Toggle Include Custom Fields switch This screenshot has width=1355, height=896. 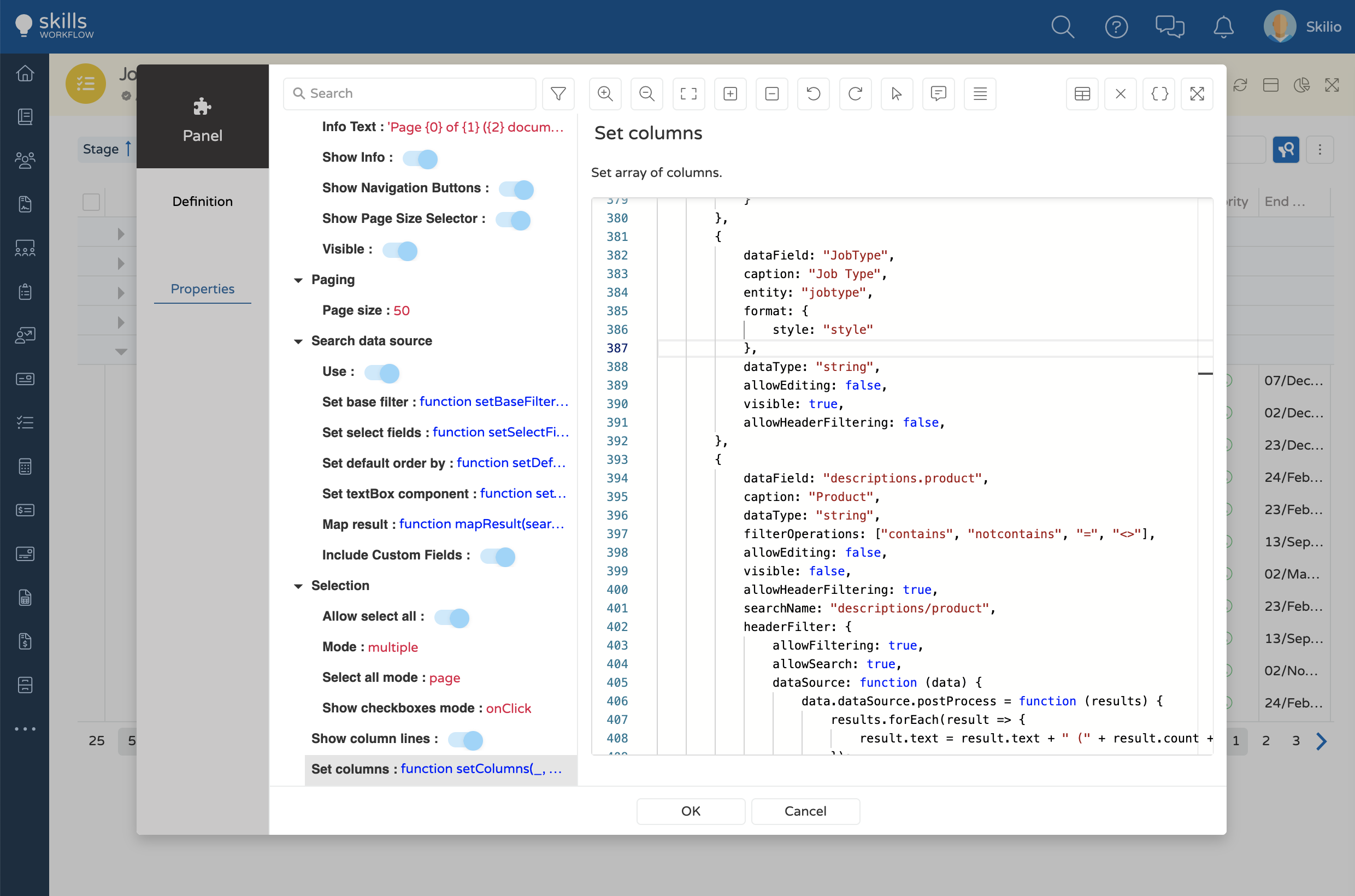[x=497, y=556]
